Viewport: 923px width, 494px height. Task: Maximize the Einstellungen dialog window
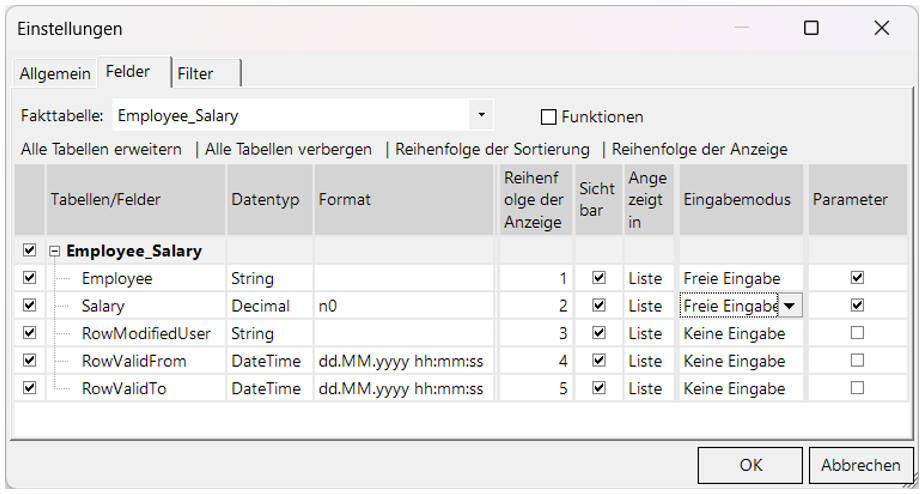click(x=811, y=28)
